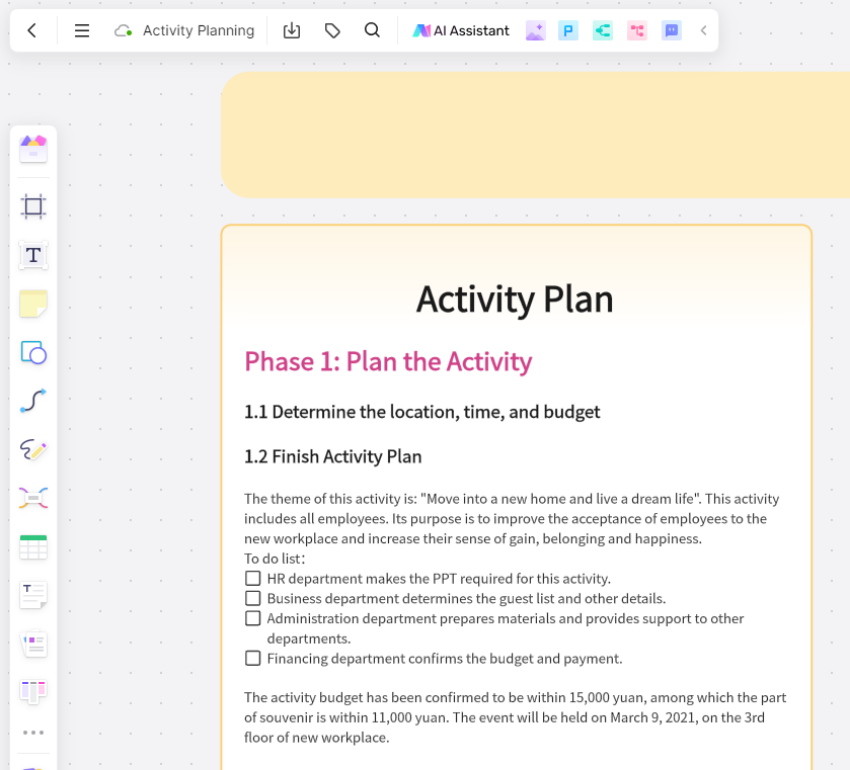Go back using the left arrow
850x770 pixels.
point(32,30)
